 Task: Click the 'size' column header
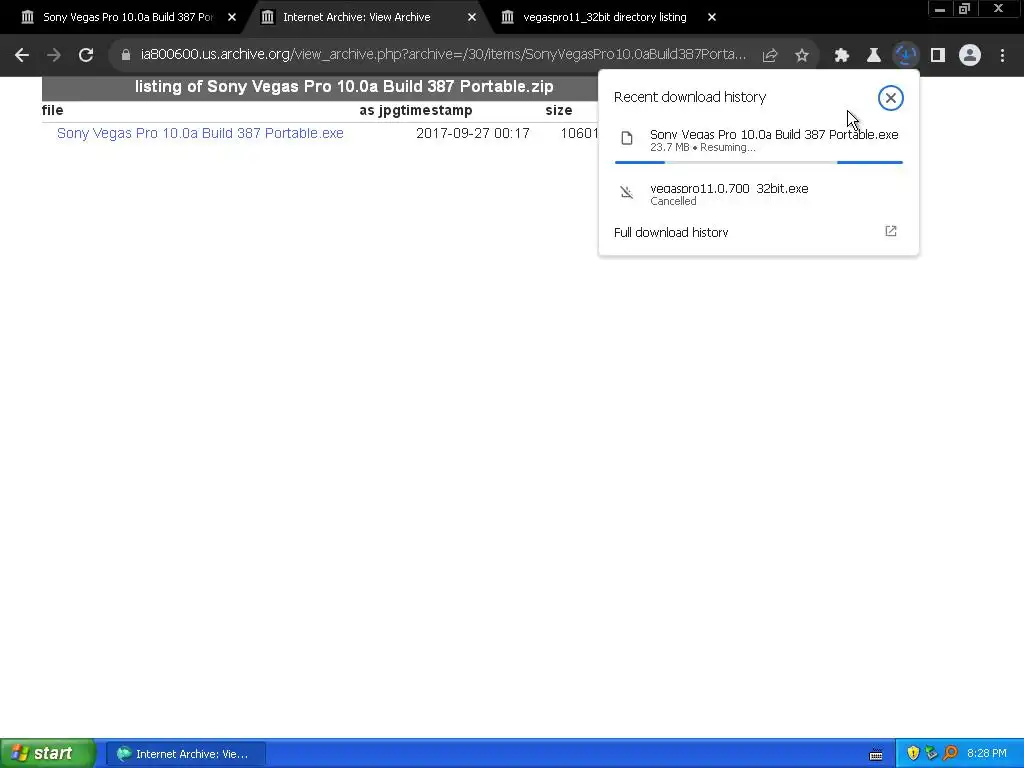click(x=558, y=110)
